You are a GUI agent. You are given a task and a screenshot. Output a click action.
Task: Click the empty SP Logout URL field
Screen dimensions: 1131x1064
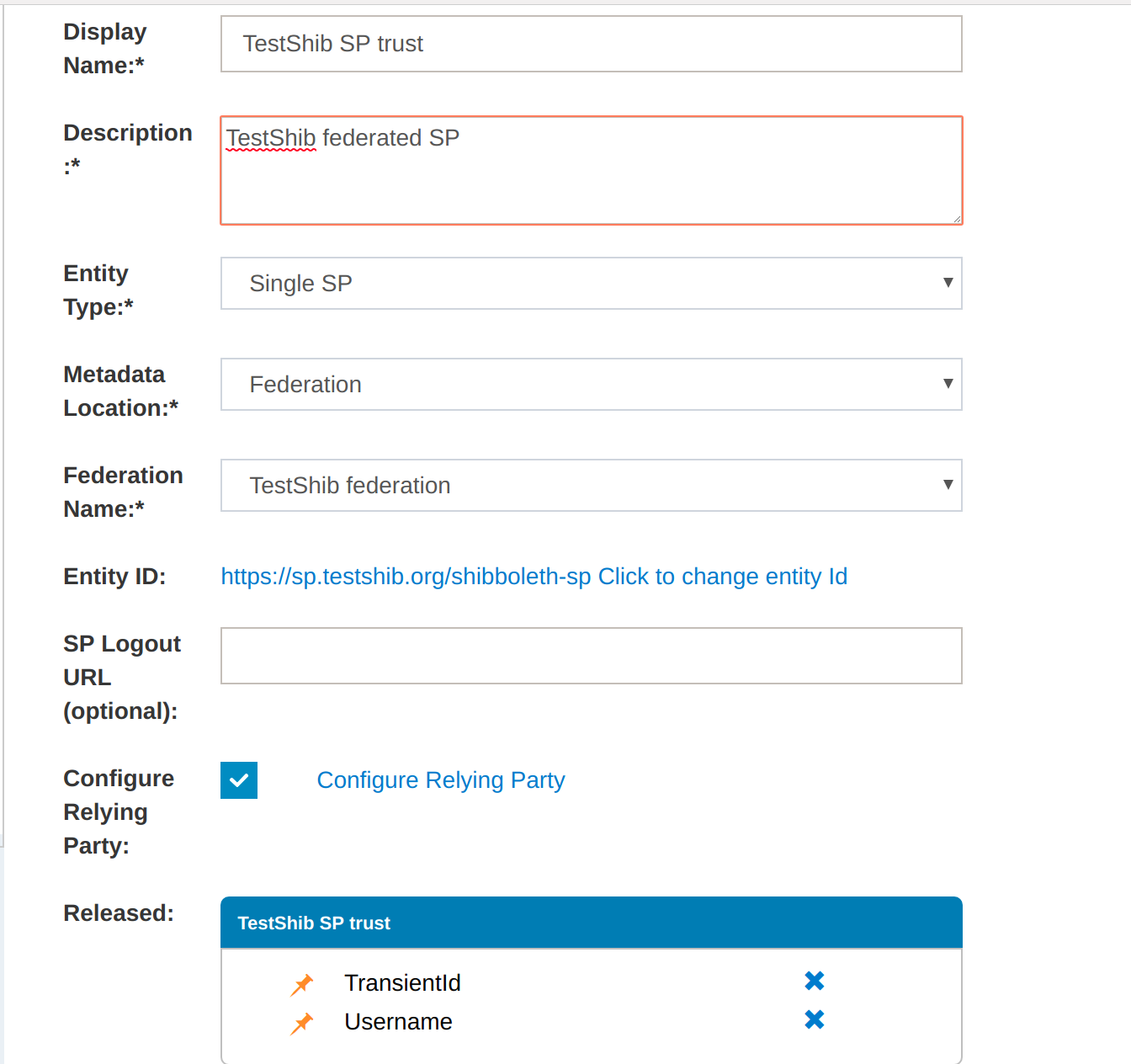(x=591, y=656)
